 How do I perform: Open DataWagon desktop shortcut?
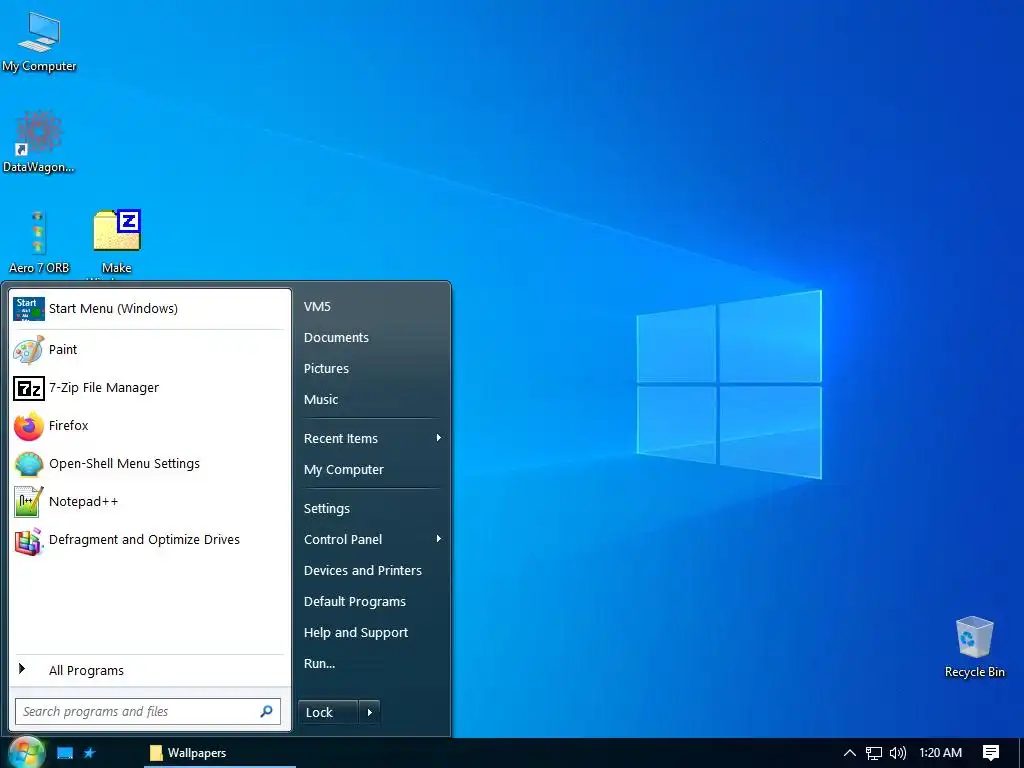tap(39, 142)
